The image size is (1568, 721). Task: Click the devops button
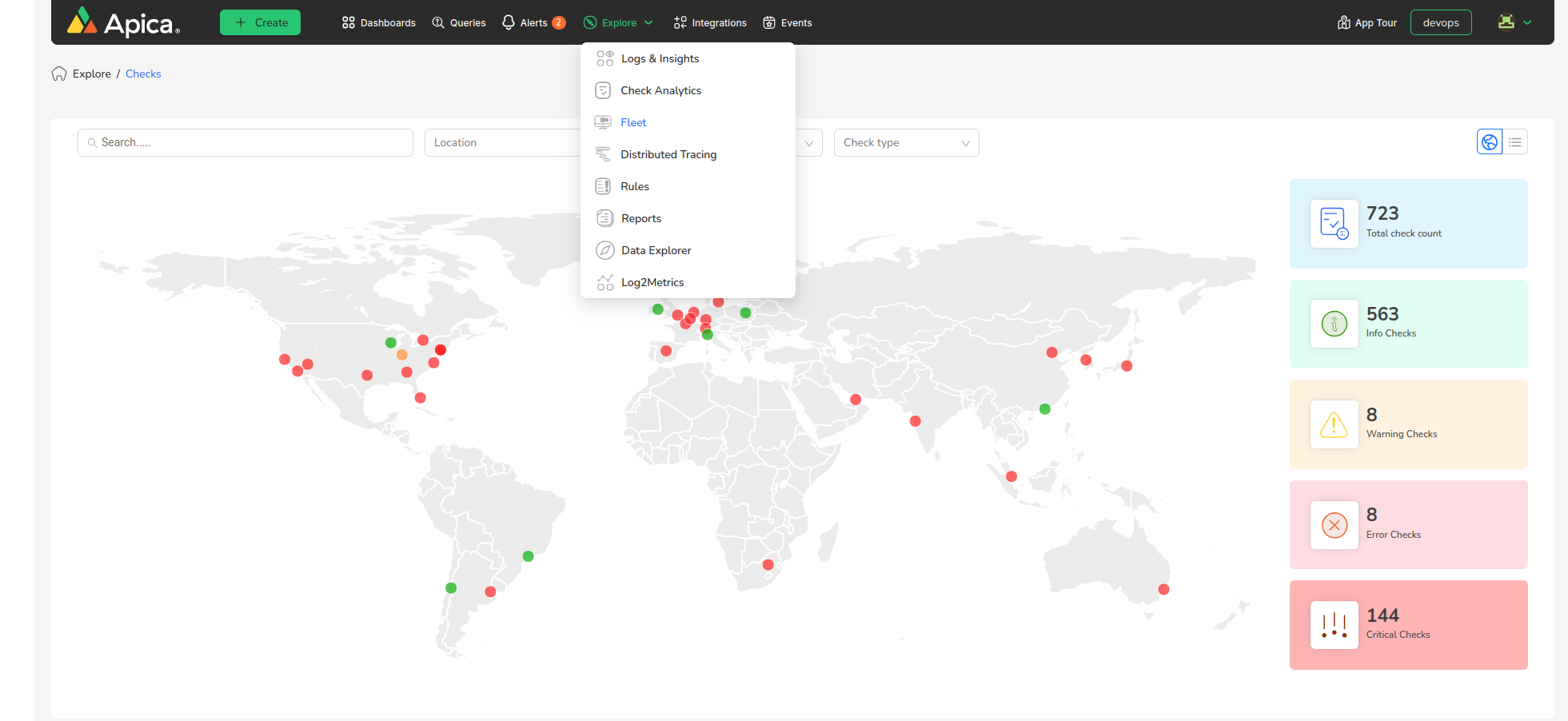point(1440,22)
